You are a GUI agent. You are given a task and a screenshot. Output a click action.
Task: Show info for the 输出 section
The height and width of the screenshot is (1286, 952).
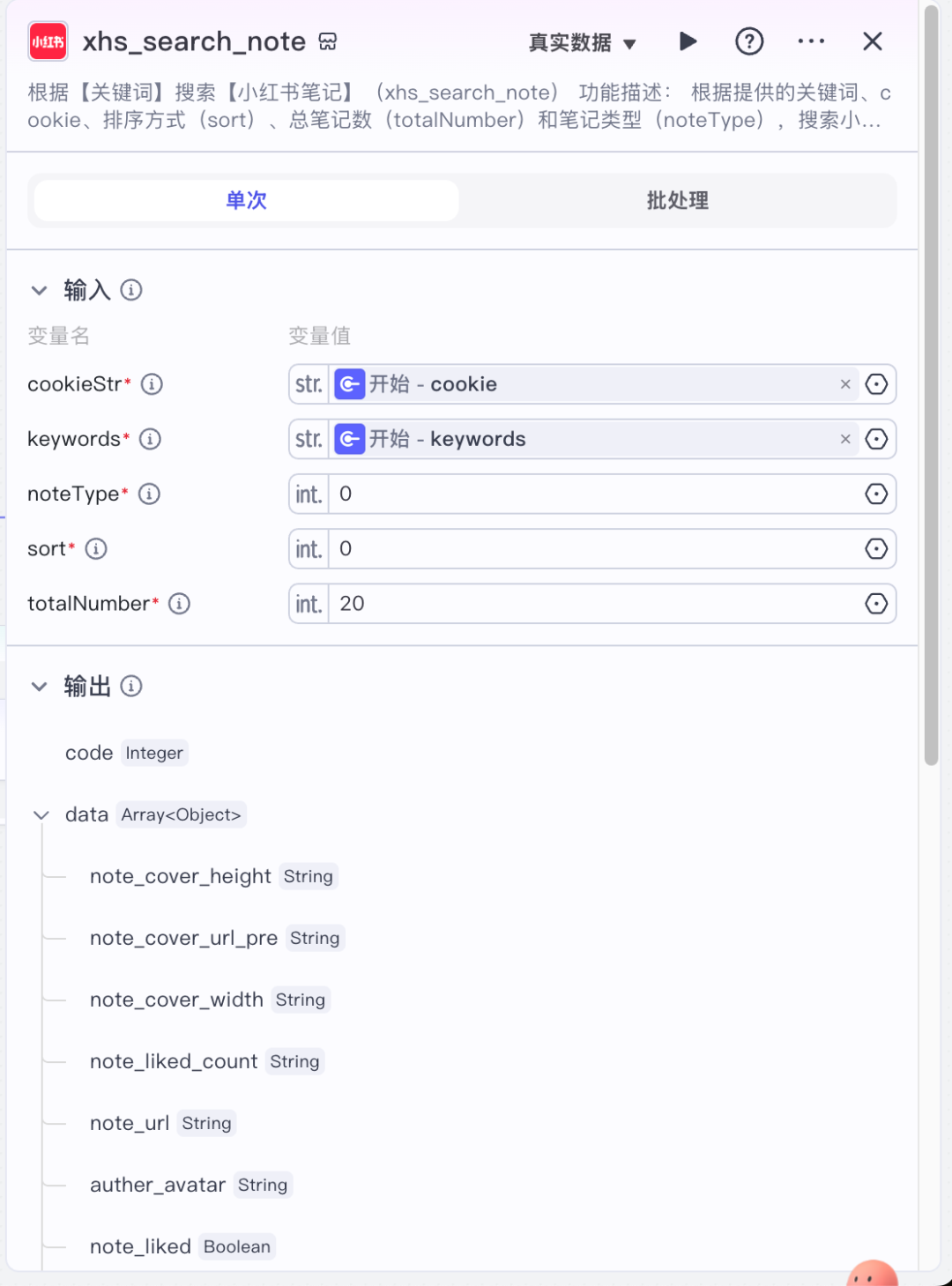131,687
